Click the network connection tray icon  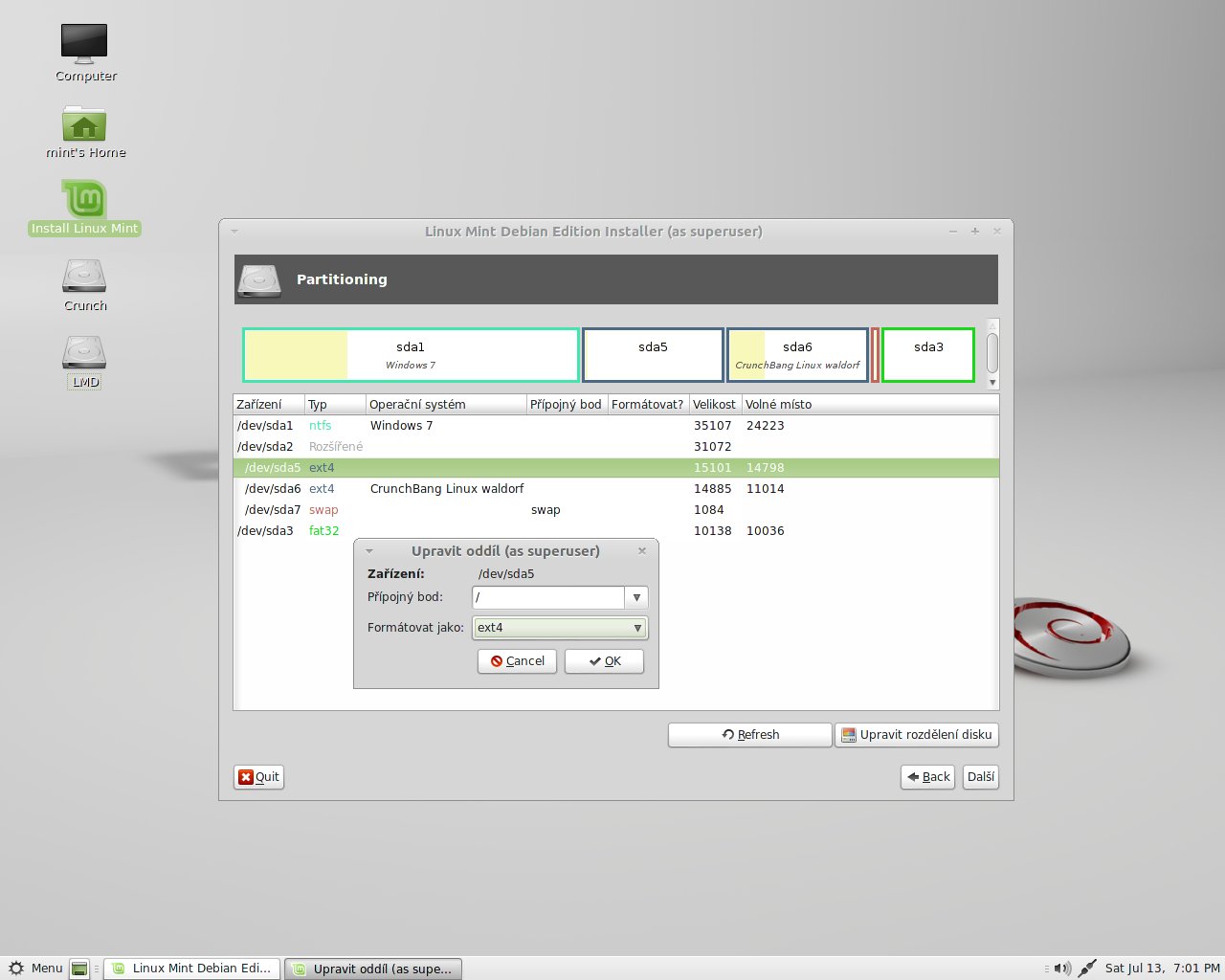pyautogui.click(x=1086, y=969)
